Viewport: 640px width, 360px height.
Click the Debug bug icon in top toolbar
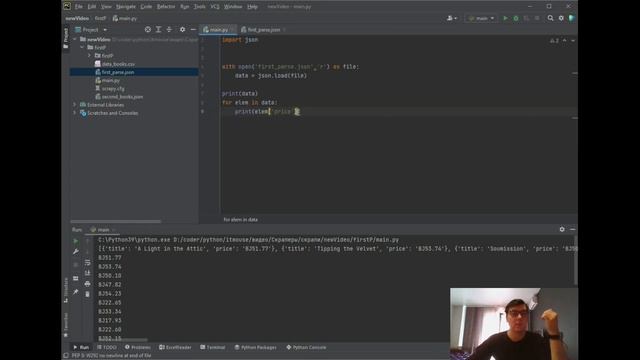coord(516,18)
